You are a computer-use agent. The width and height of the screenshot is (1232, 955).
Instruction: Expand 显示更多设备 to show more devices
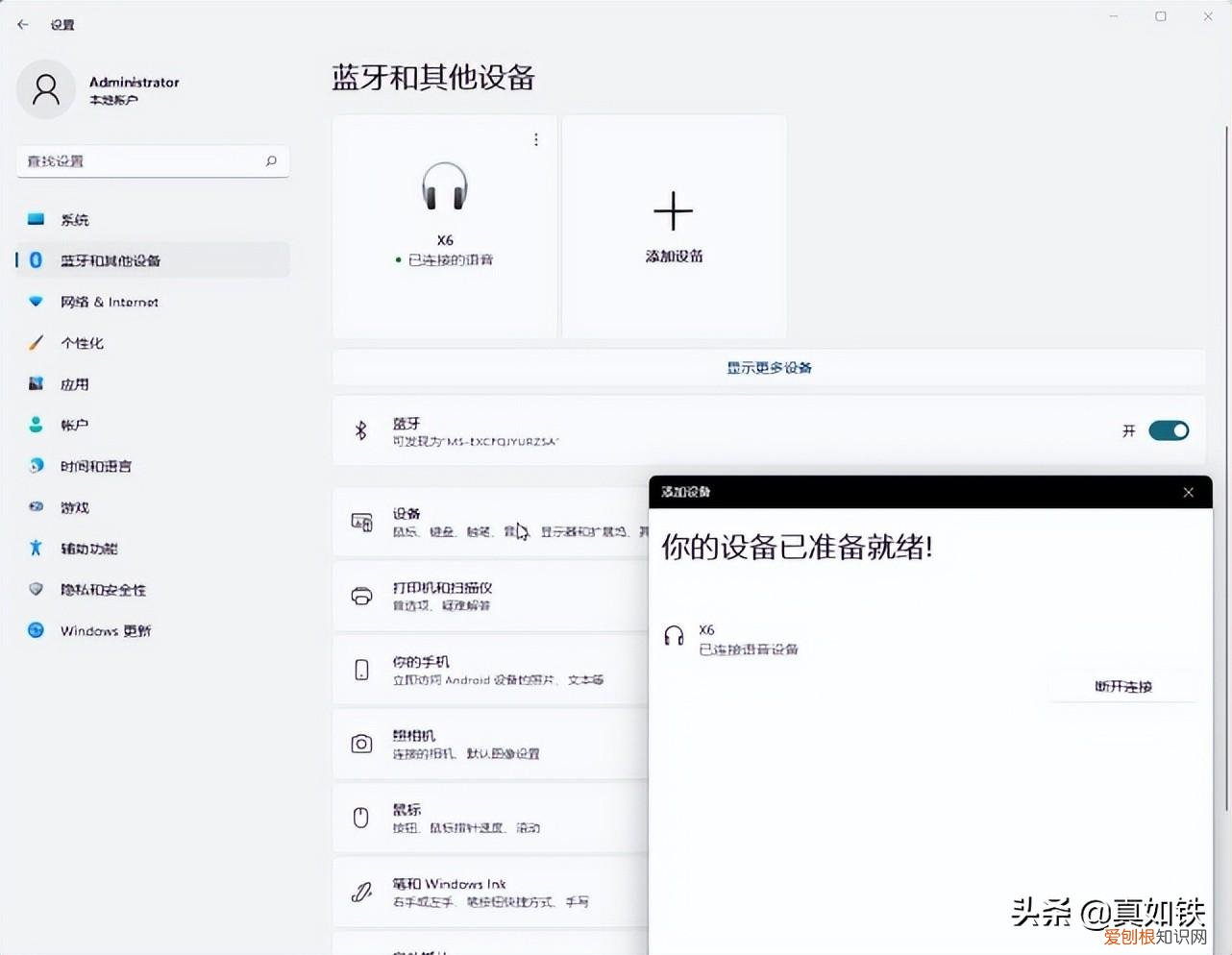[x=769, y=367]
